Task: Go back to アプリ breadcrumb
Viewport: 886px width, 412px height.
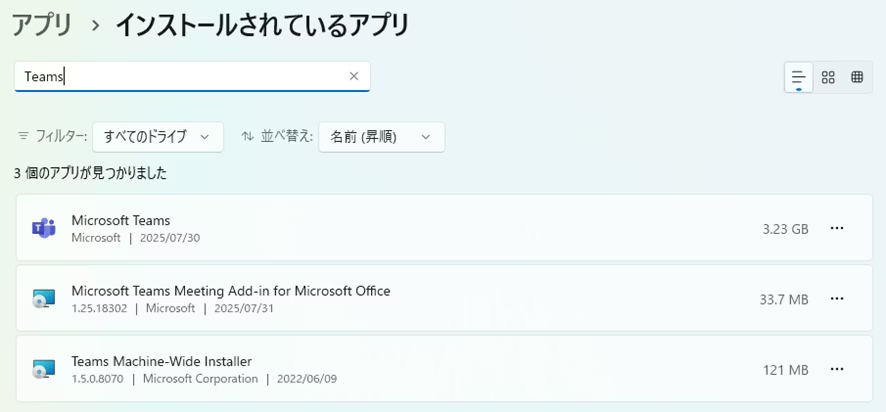Action: click(42, 25)
